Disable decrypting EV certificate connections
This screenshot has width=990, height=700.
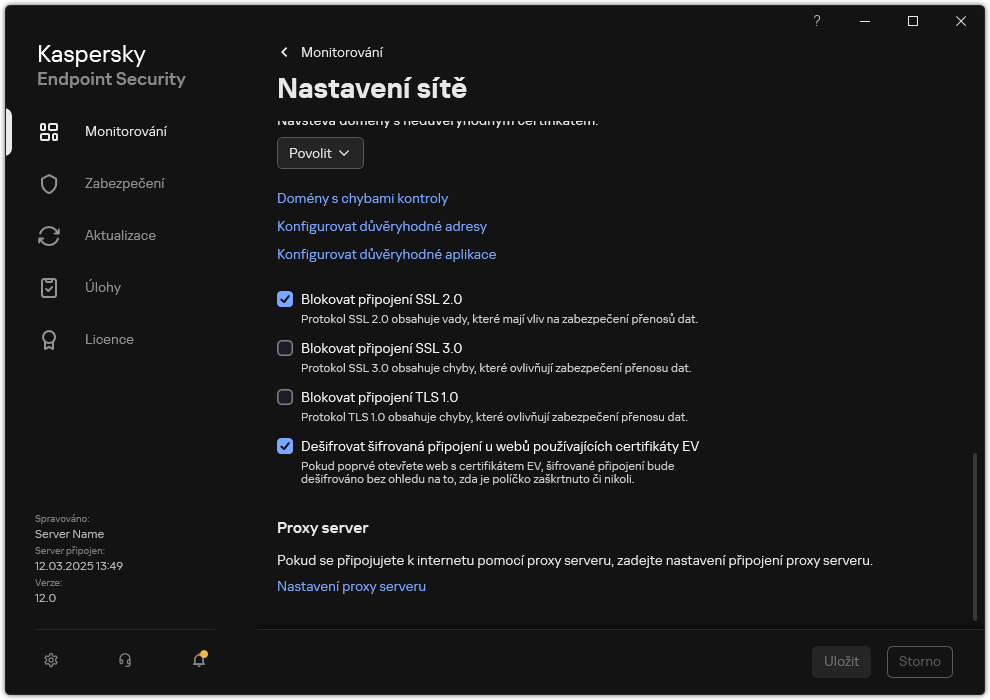[285, 445]
